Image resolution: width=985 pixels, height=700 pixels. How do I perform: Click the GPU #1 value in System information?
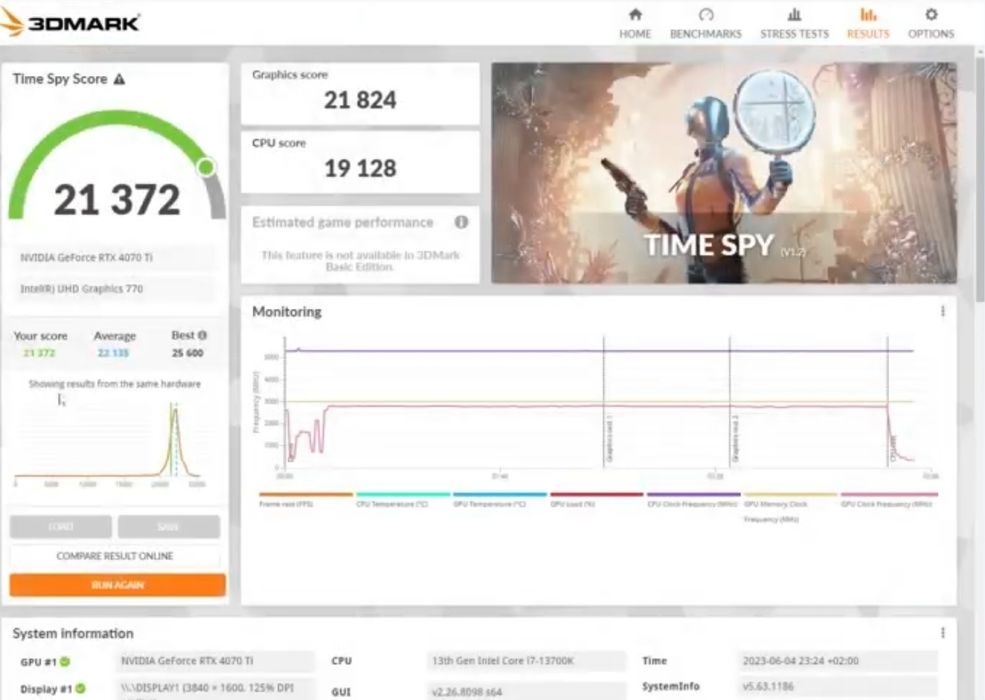click(x=215, y=661)
